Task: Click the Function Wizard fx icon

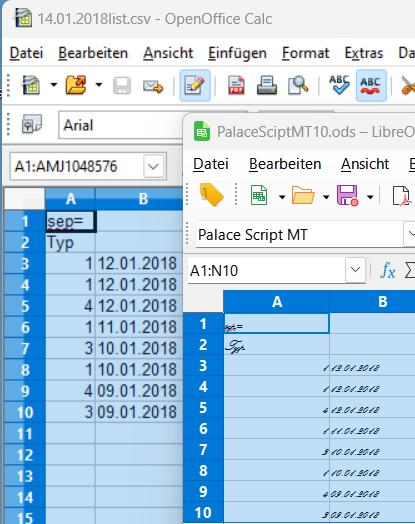Action: [388, 270]
